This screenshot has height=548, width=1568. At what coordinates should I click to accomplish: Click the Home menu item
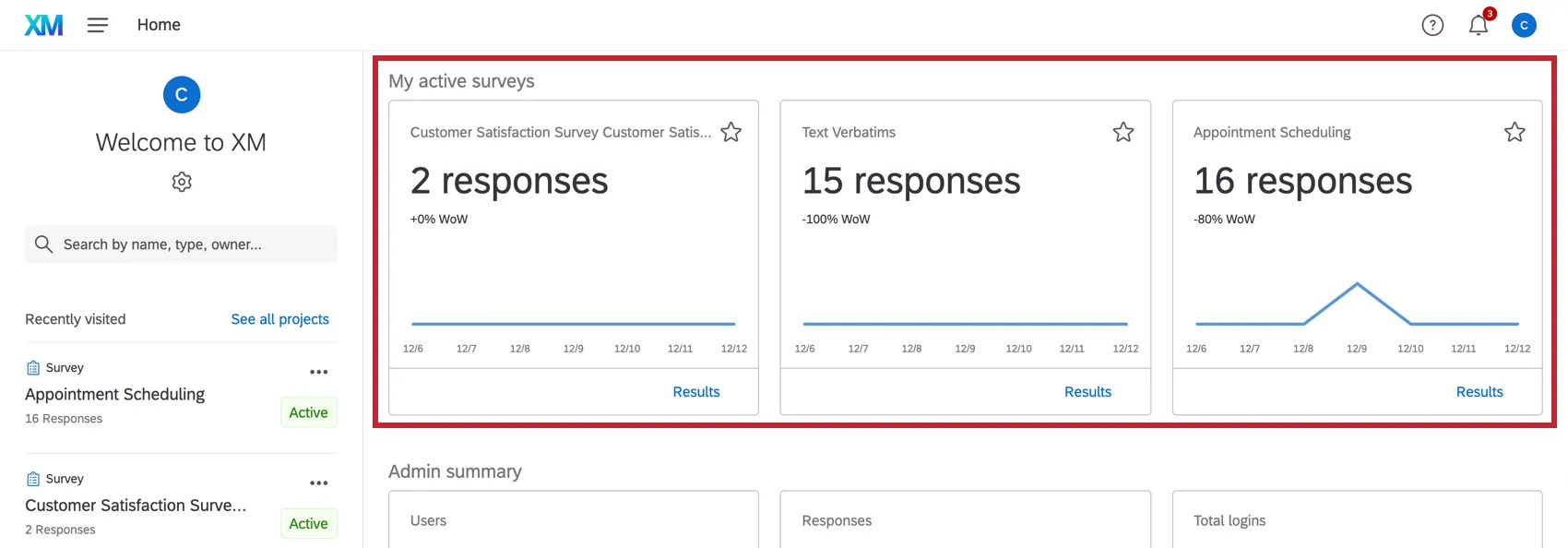159,25
